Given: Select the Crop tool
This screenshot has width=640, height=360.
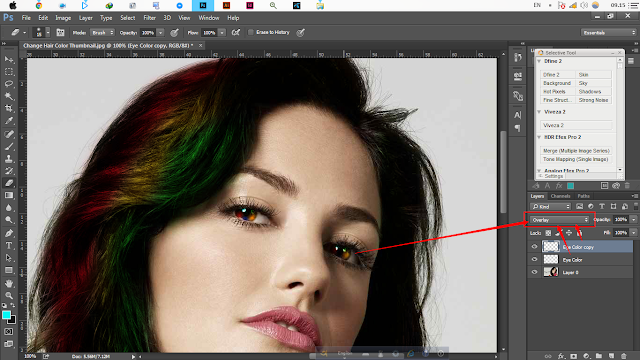Looking at the screenshot, I should tap(9, 109).
